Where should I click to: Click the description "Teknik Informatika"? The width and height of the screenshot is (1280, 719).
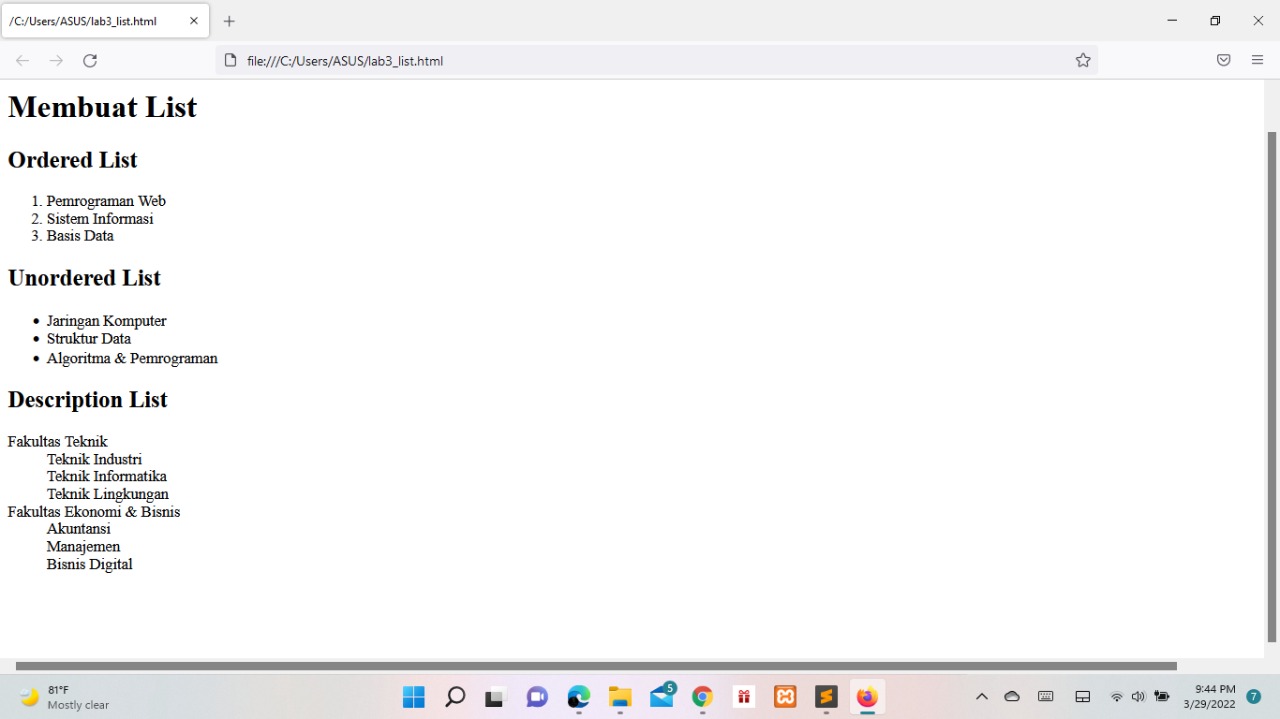pyautogui.click(x=107, y=477)
